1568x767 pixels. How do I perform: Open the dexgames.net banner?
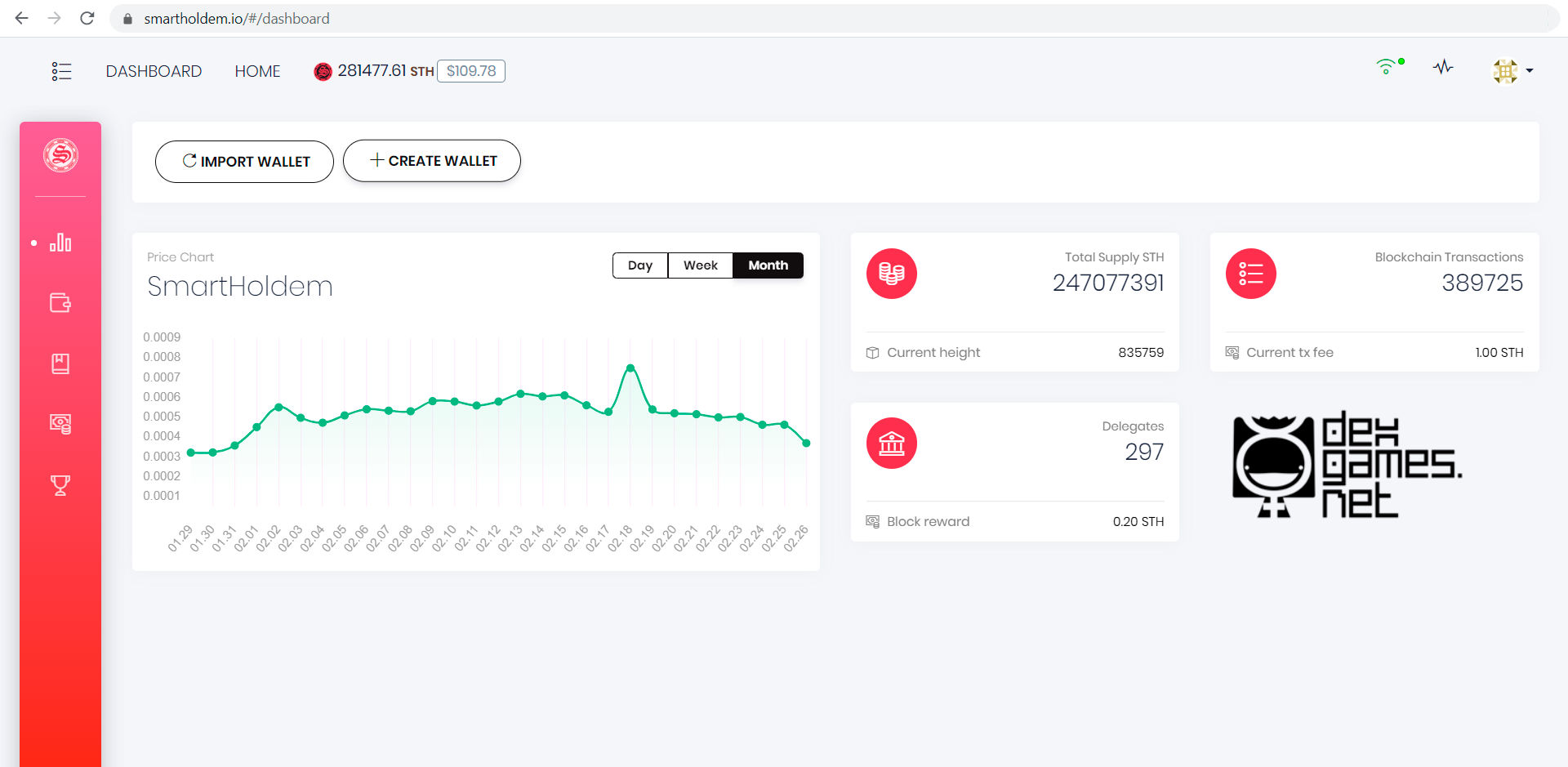[x=1347, y=465]
